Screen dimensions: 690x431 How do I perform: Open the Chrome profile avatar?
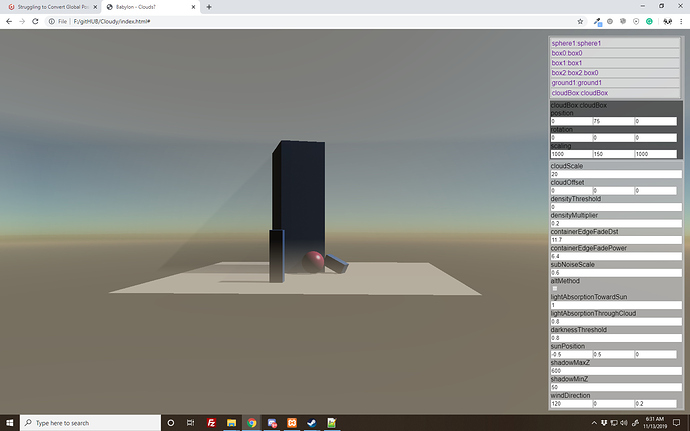point(668,21)
